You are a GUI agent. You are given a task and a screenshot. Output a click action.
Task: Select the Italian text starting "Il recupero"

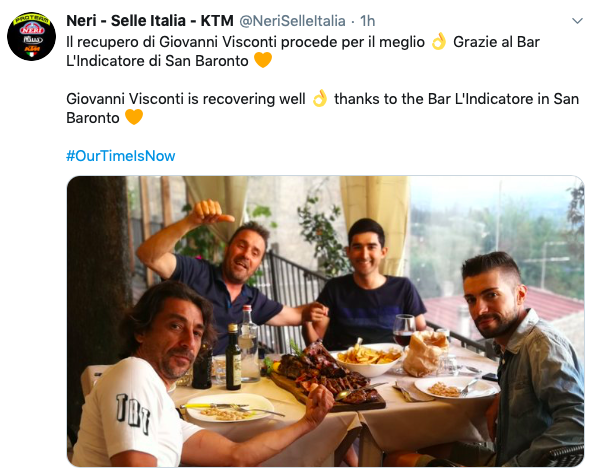(x=303, y=51)
